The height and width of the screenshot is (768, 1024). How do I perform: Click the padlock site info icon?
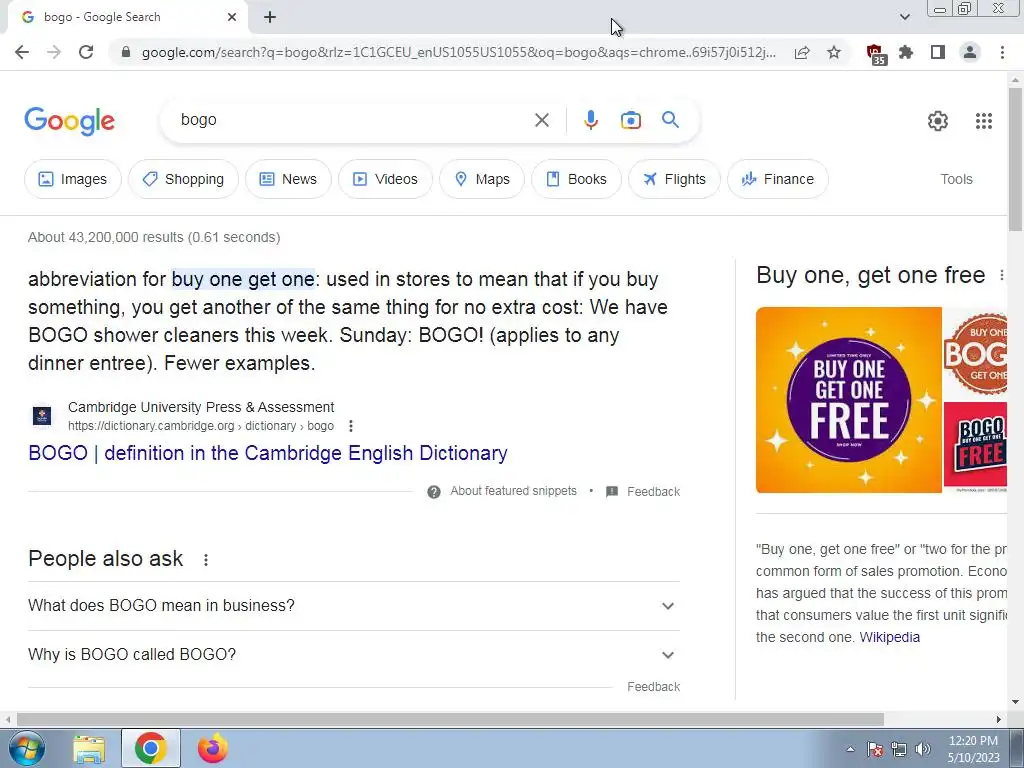[126, 52]
